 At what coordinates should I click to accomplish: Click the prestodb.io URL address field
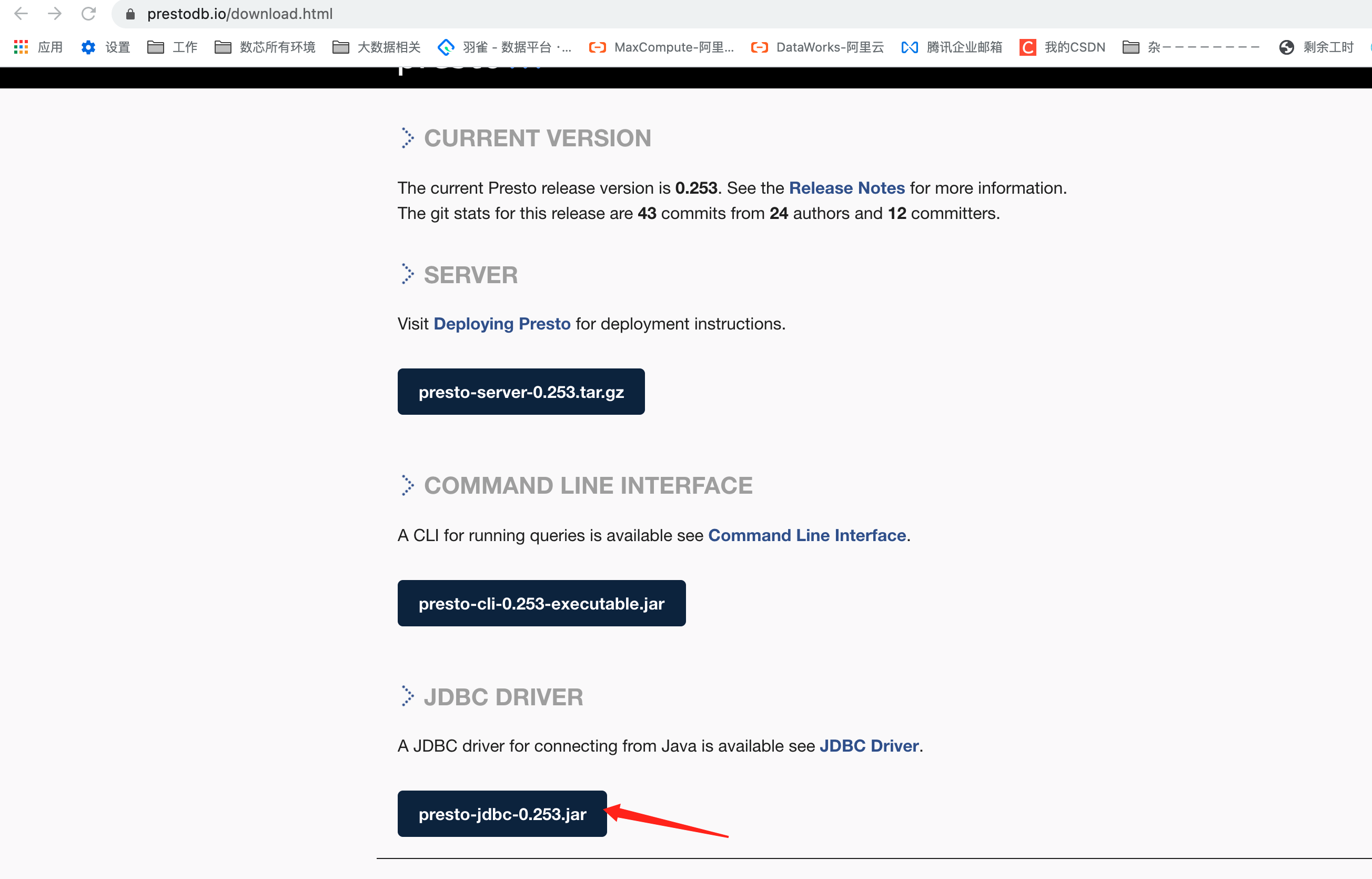point(239,14)
